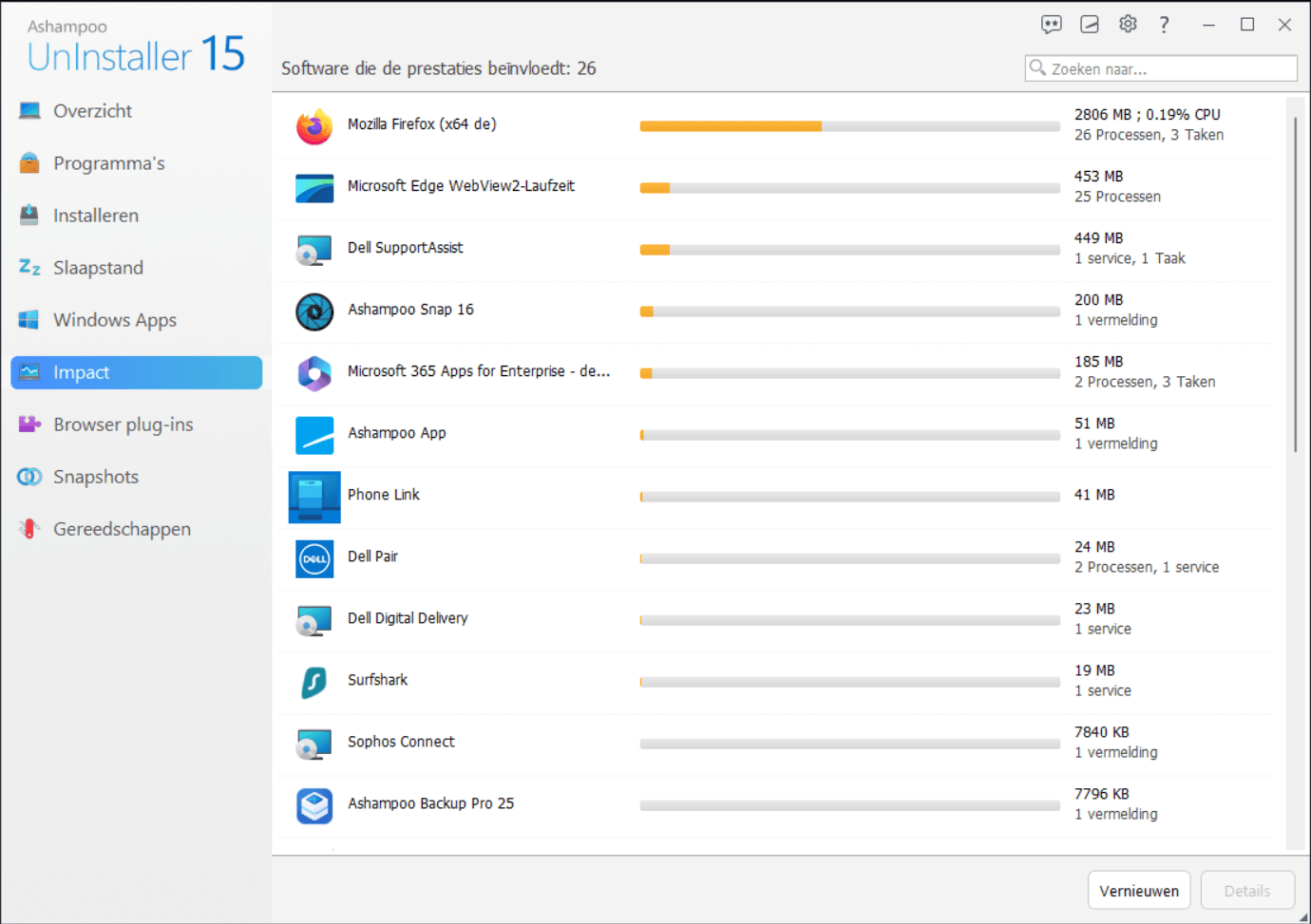This screenshot has width=1311, height=924.
Task: Open Overzicht in the sidebar
Action: pos(136,111)
